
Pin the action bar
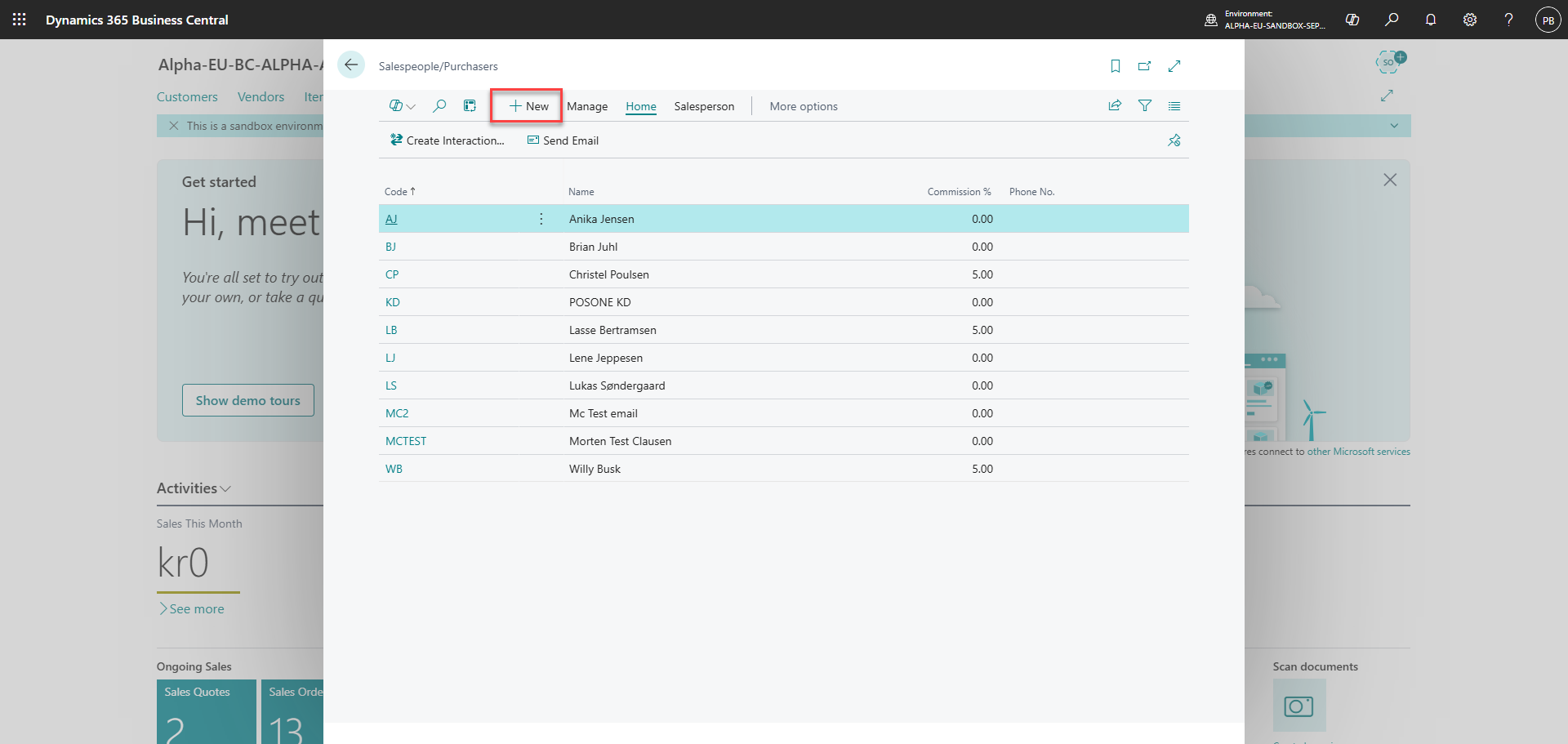point(1174,140)
